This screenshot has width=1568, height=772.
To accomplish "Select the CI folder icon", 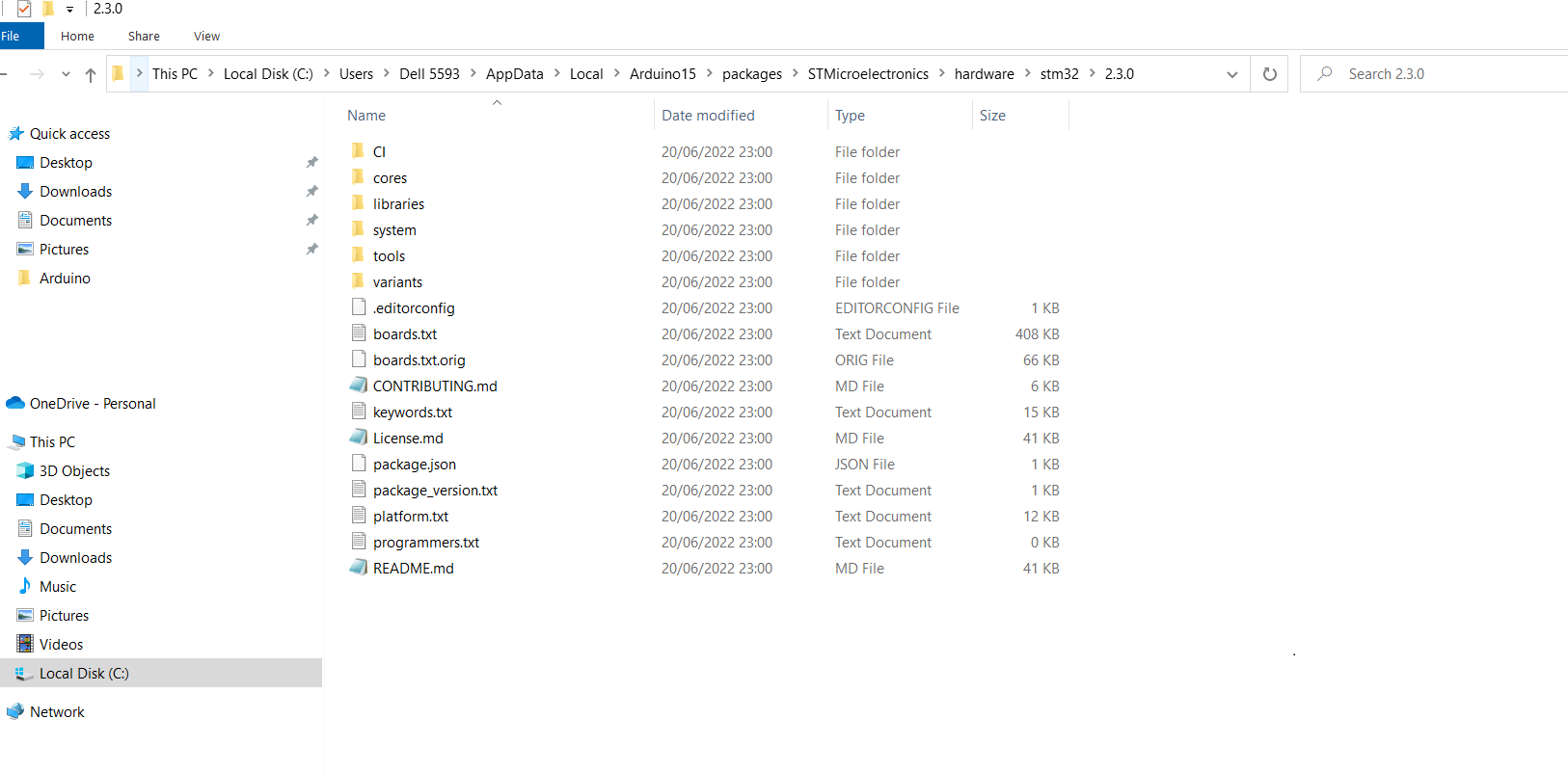I will pos(359,150).
